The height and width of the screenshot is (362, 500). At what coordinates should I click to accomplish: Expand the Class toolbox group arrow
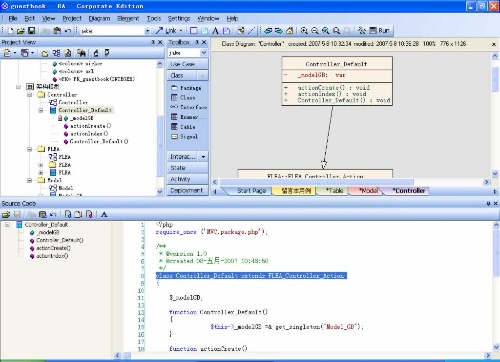pyautogui.click(x=202, y=76)
